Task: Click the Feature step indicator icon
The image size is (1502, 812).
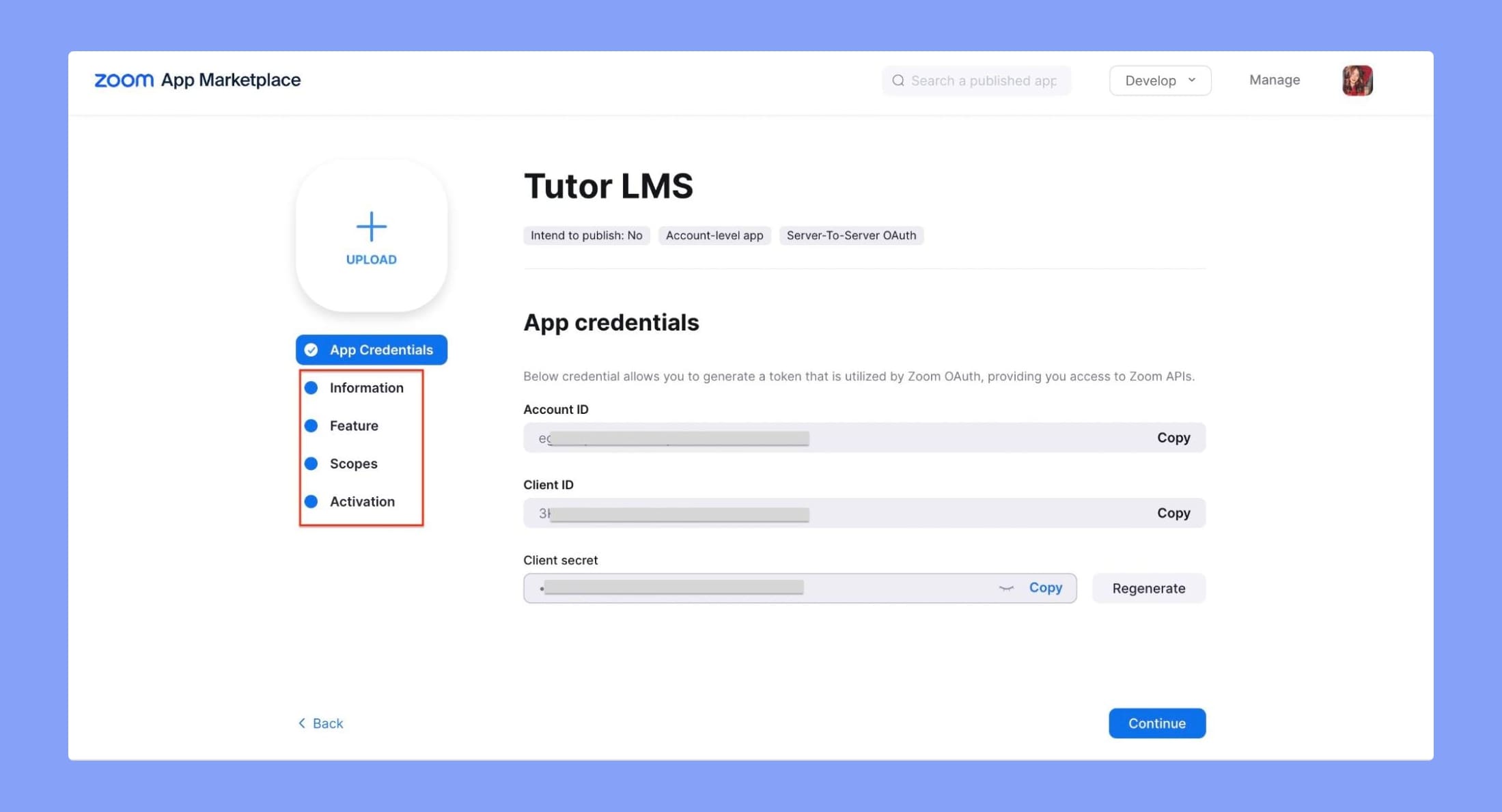Action: click(x=313, y=425)
